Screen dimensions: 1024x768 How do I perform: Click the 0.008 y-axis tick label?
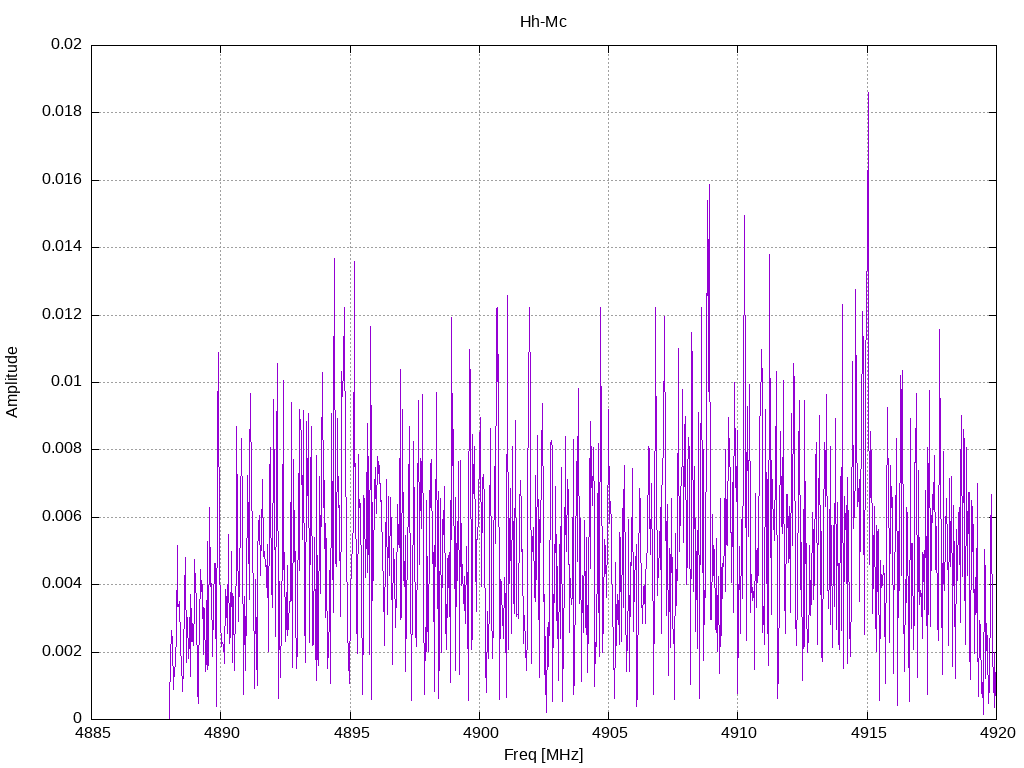(x=62, y=449)
